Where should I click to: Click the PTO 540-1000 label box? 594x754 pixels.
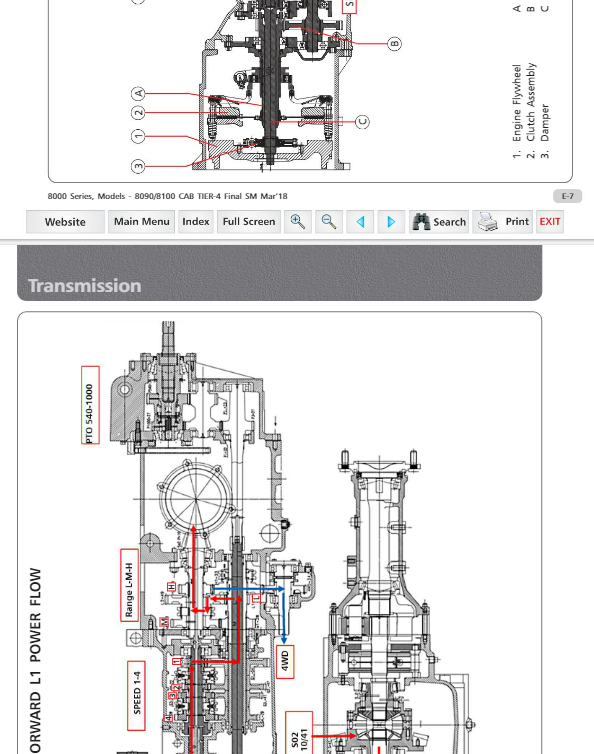pyautogui.click(x=90, y=405)
